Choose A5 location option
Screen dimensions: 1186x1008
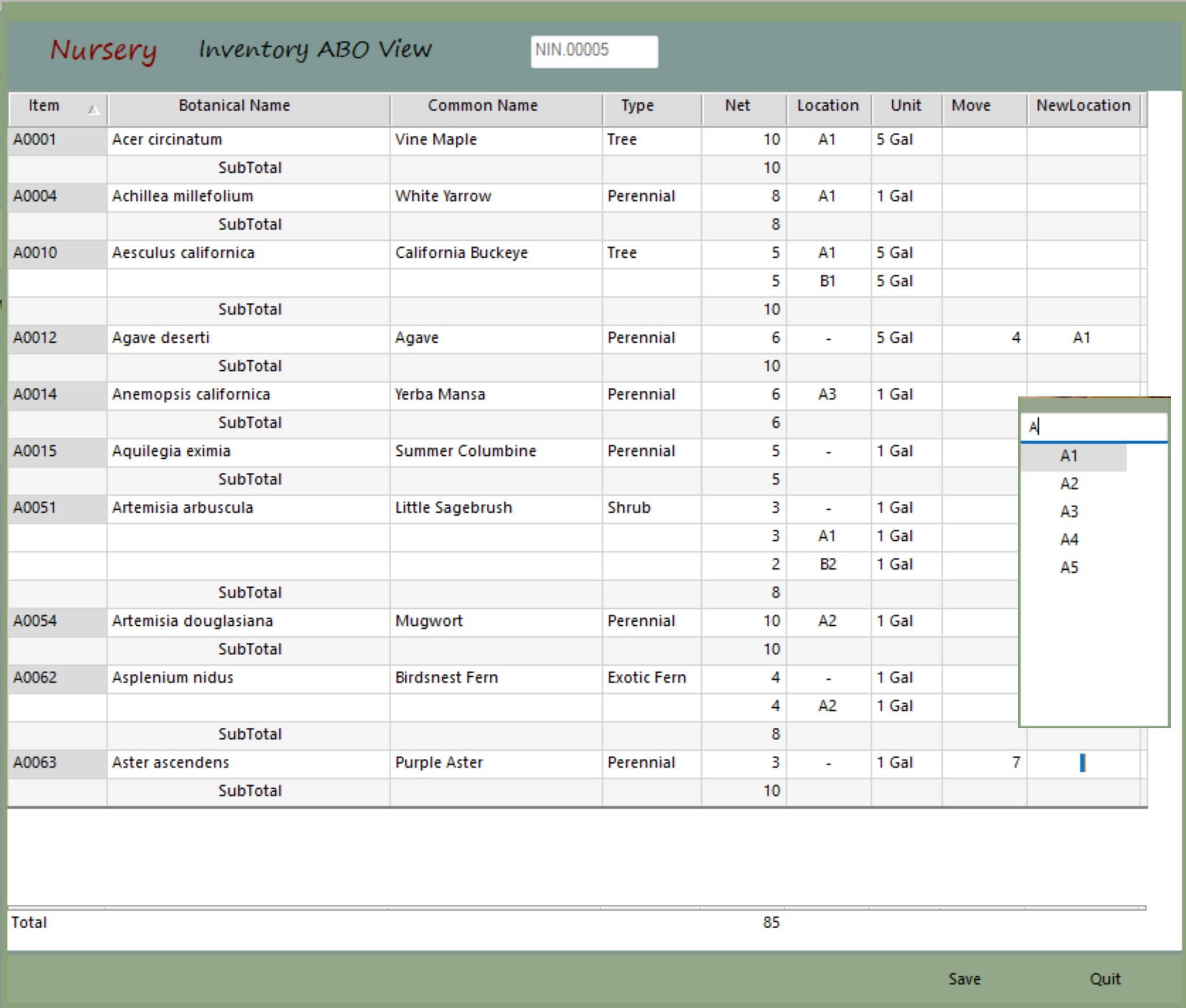coord(1068,567)
